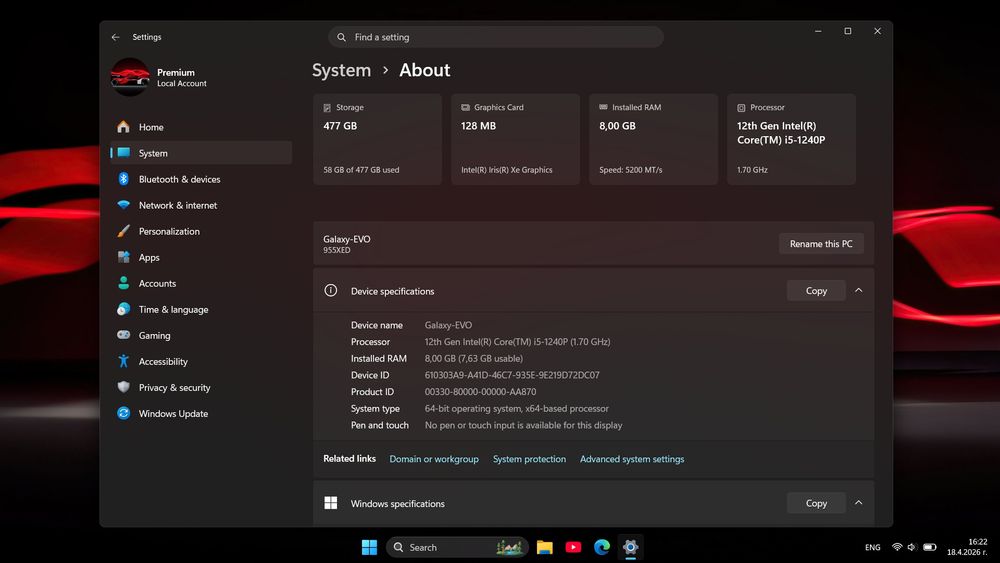Image resolution: width=1000 pixels, height=563 pixels.
Task: Copy the Windows specifications
Action: pos(816,503)
